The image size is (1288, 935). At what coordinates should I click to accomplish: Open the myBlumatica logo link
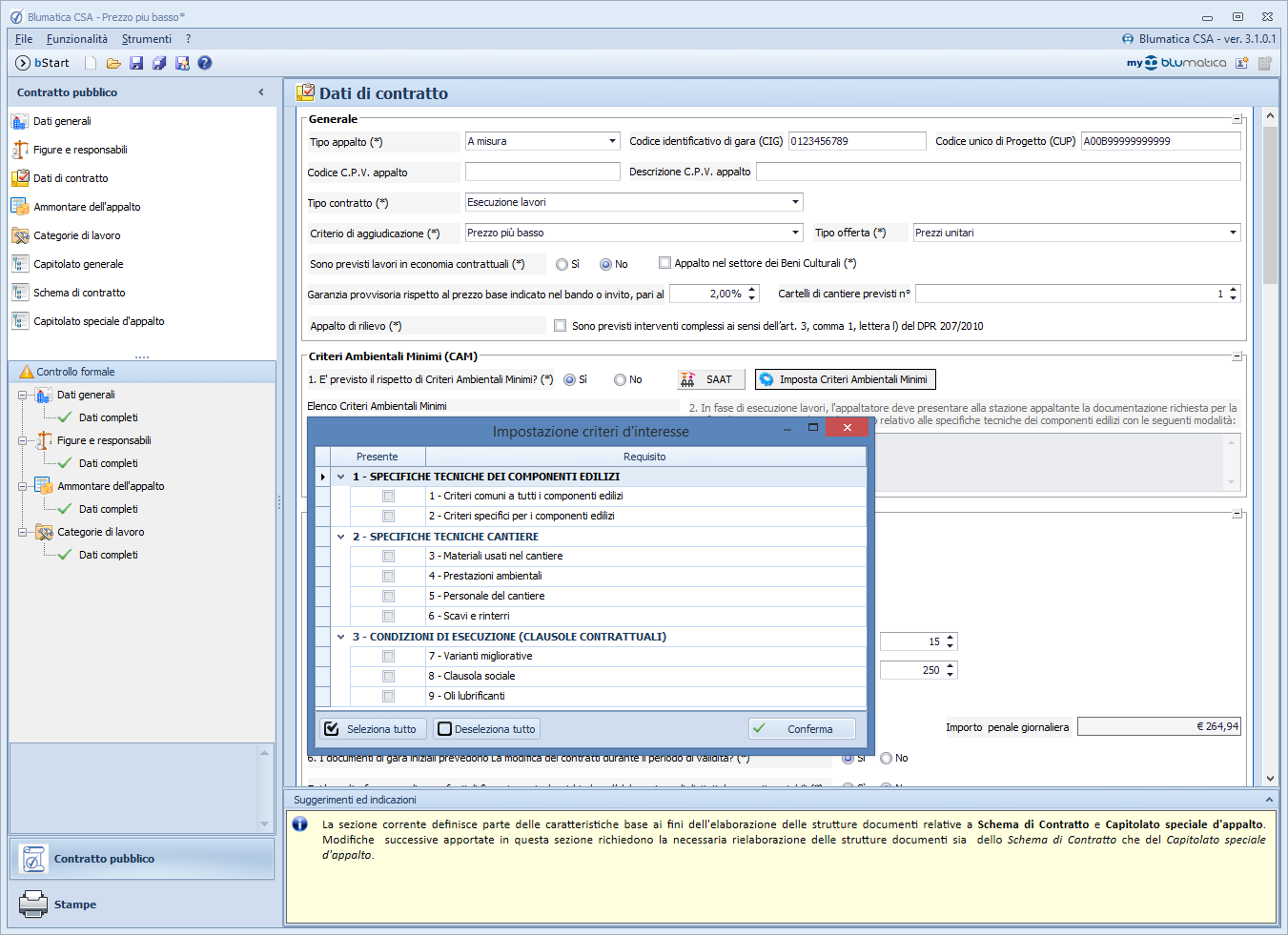[1176, 63]
